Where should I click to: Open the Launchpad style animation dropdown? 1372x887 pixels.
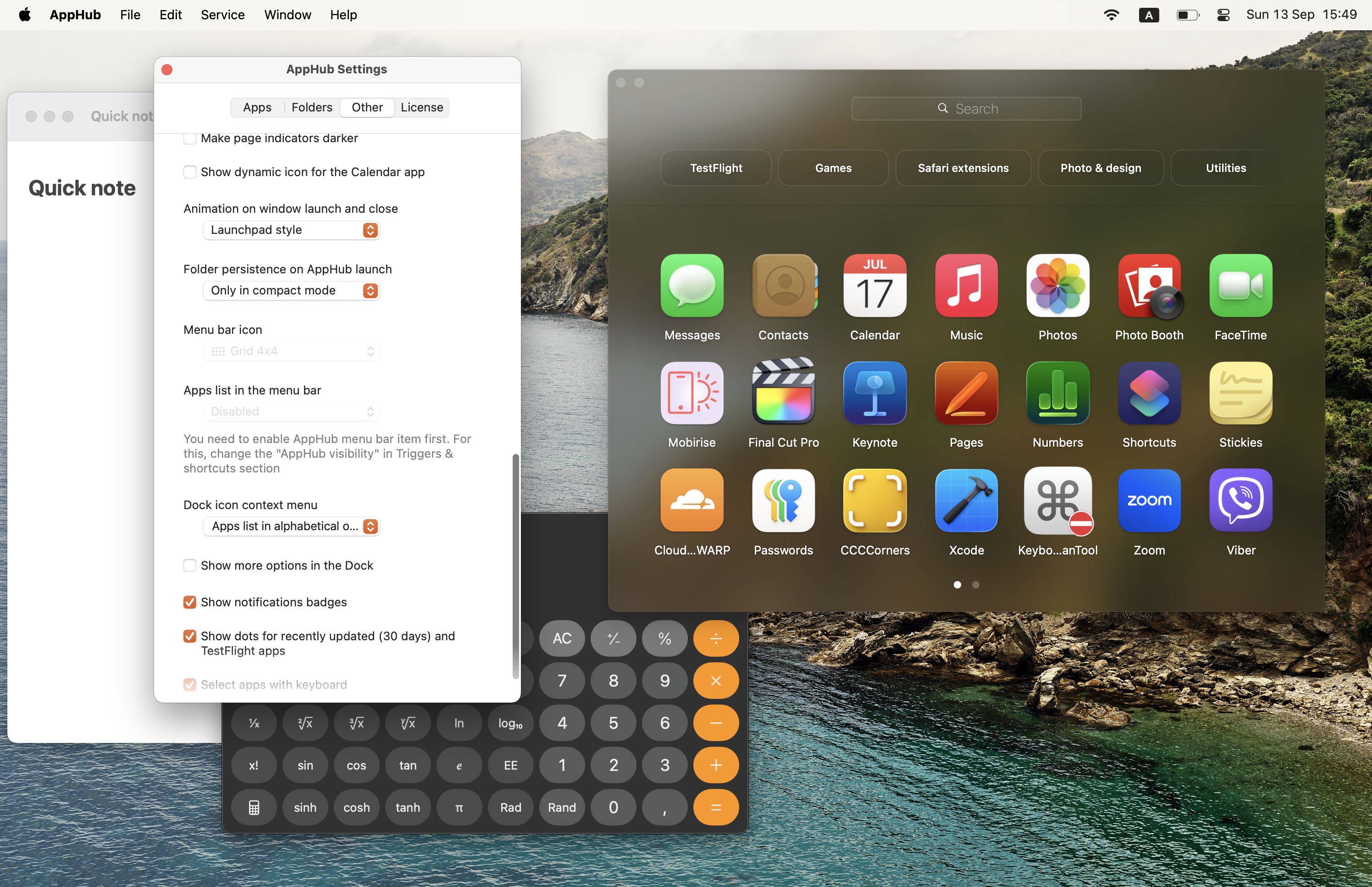(291, 230)
